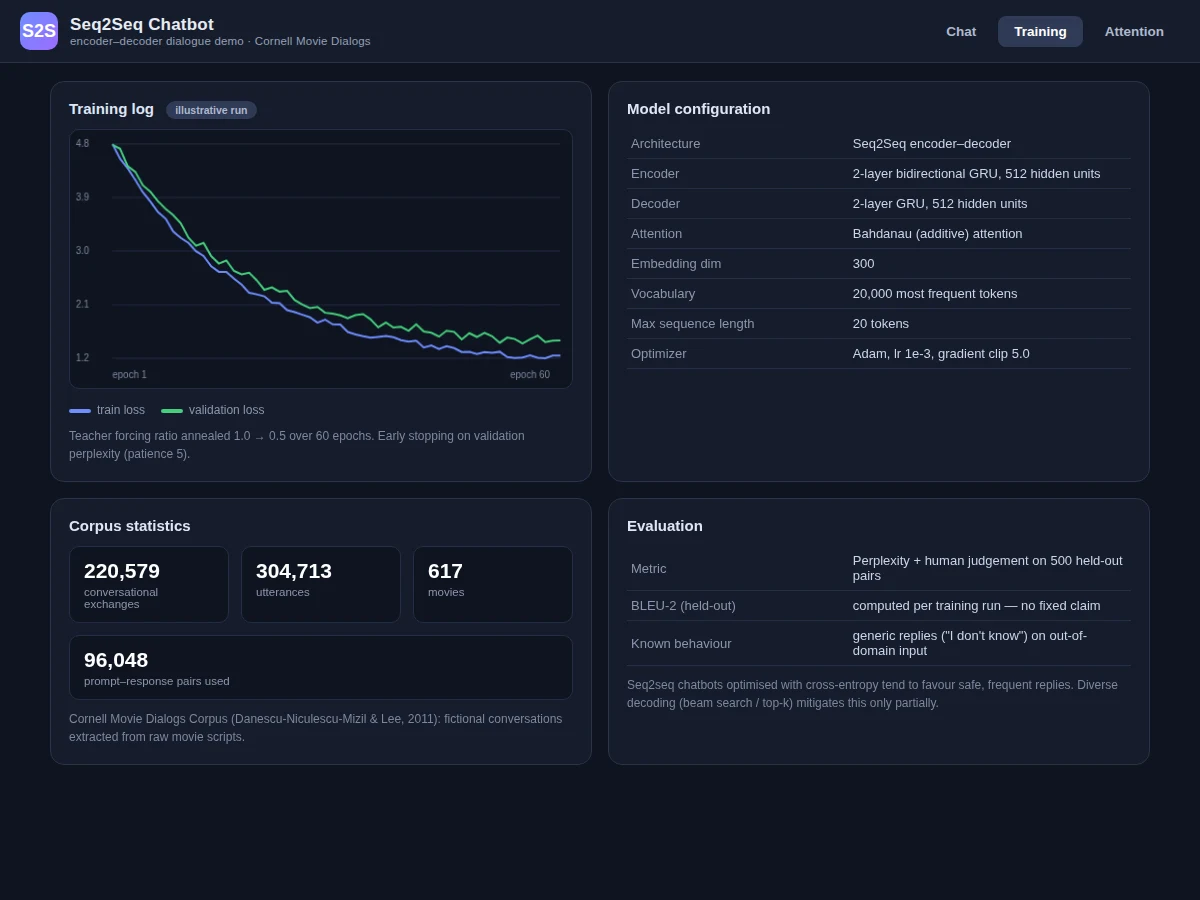Click the BLEU-2 (held-out) evaluation row
1200x900 pixels.
click(879, 606)
